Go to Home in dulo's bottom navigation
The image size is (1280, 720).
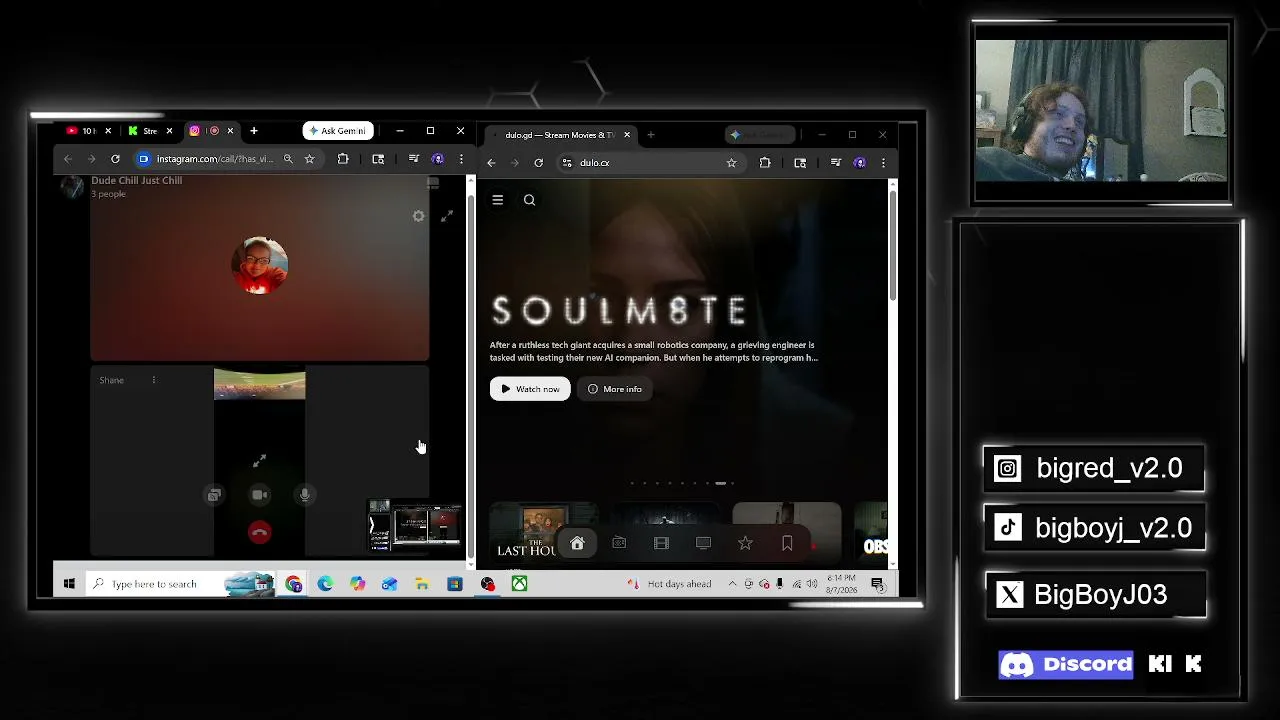pyautogui.click(x=577, y=543)
